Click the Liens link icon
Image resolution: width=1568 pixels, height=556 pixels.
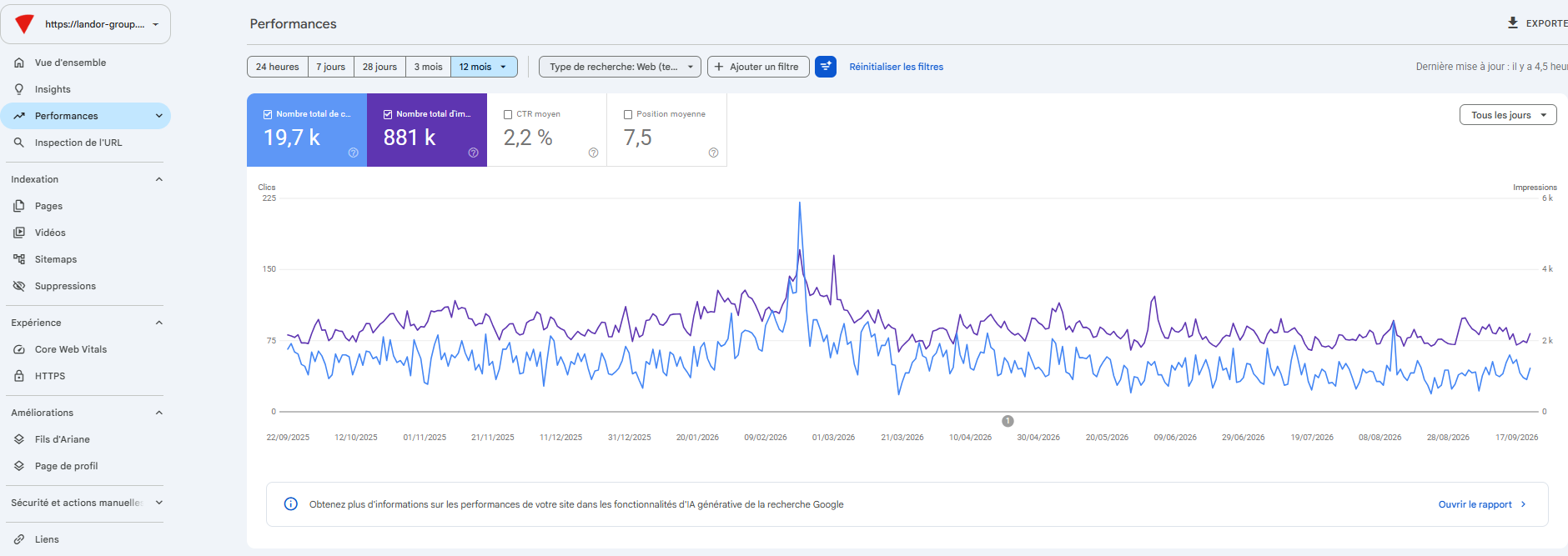click(x=19, y=539)
